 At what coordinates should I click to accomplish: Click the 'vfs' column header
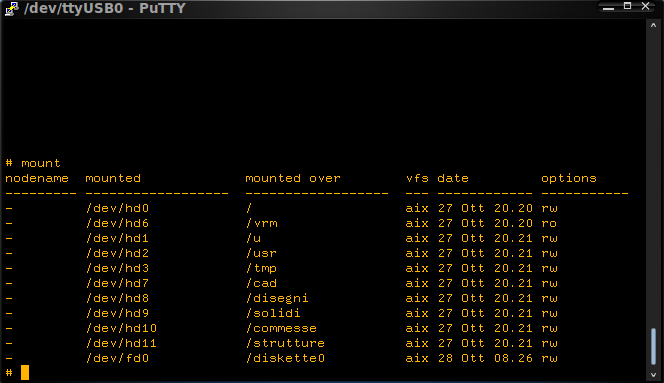417,178
